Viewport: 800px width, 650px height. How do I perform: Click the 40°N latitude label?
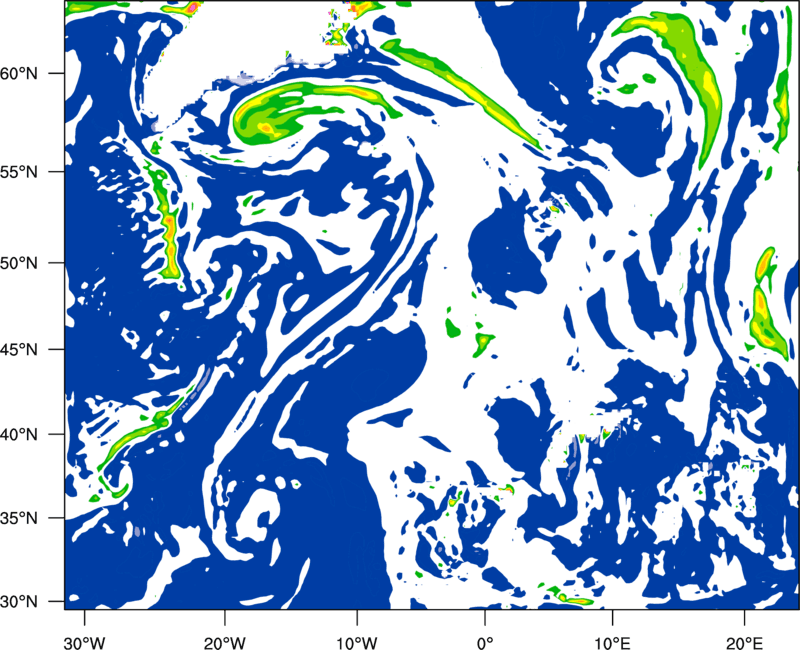pos(19,435)
